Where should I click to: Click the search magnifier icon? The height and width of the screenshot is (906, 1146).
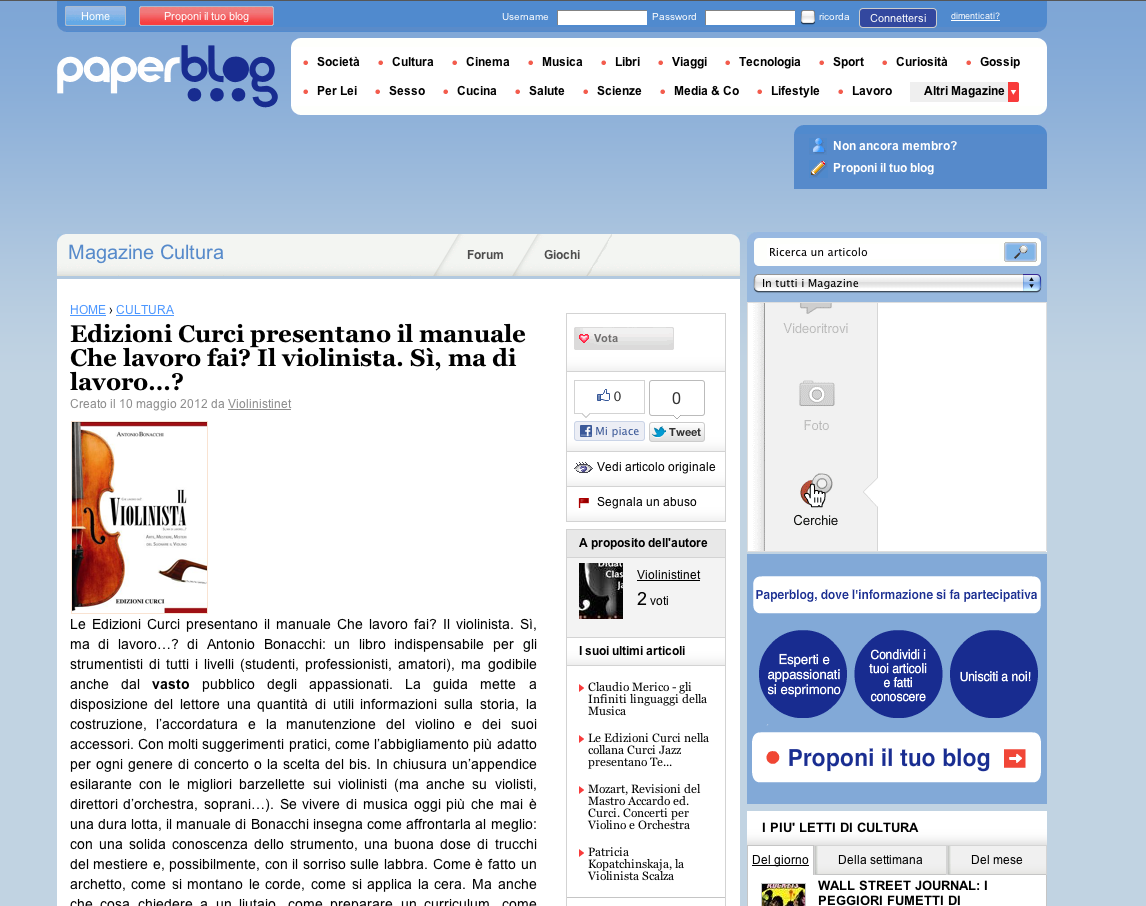click(1020, 252)
